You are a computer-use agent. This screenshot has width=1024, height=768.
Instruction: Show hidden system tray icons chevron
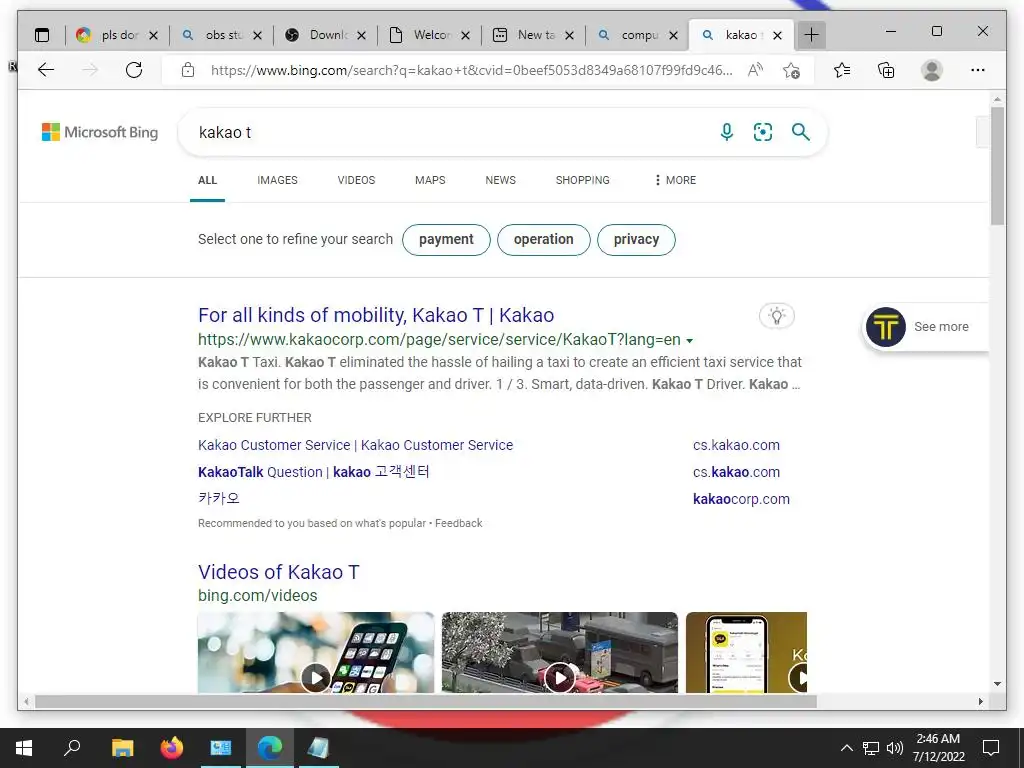846,748
